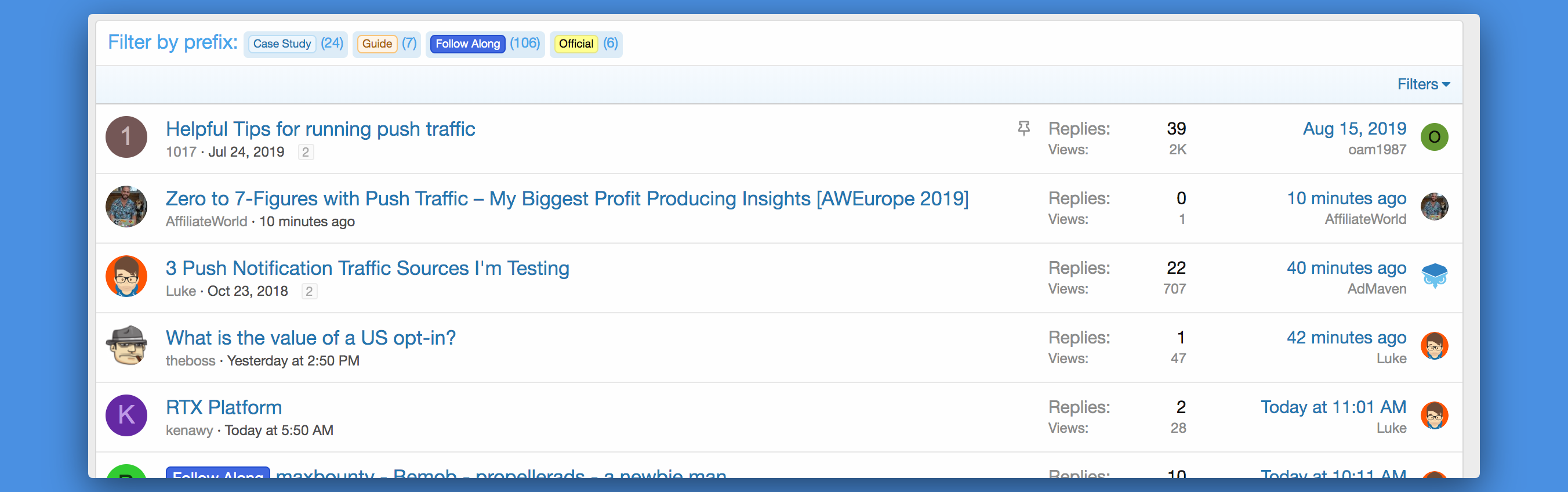Select the Follow Along prefix filter

(x=467, y=44)
